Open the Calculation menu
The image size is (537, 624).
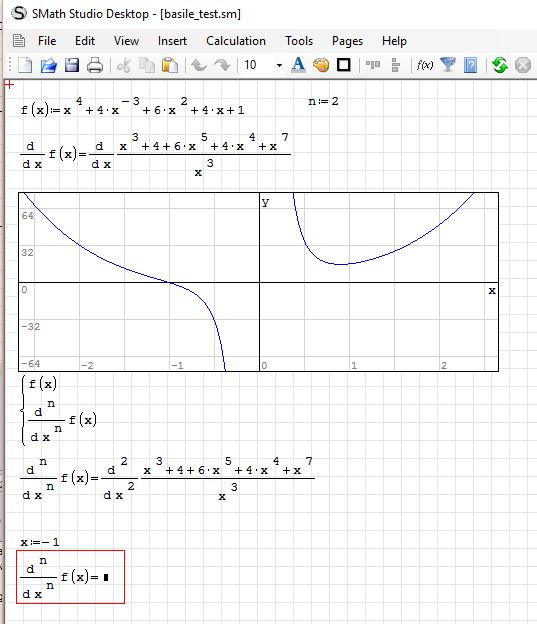tap(236, 41)
